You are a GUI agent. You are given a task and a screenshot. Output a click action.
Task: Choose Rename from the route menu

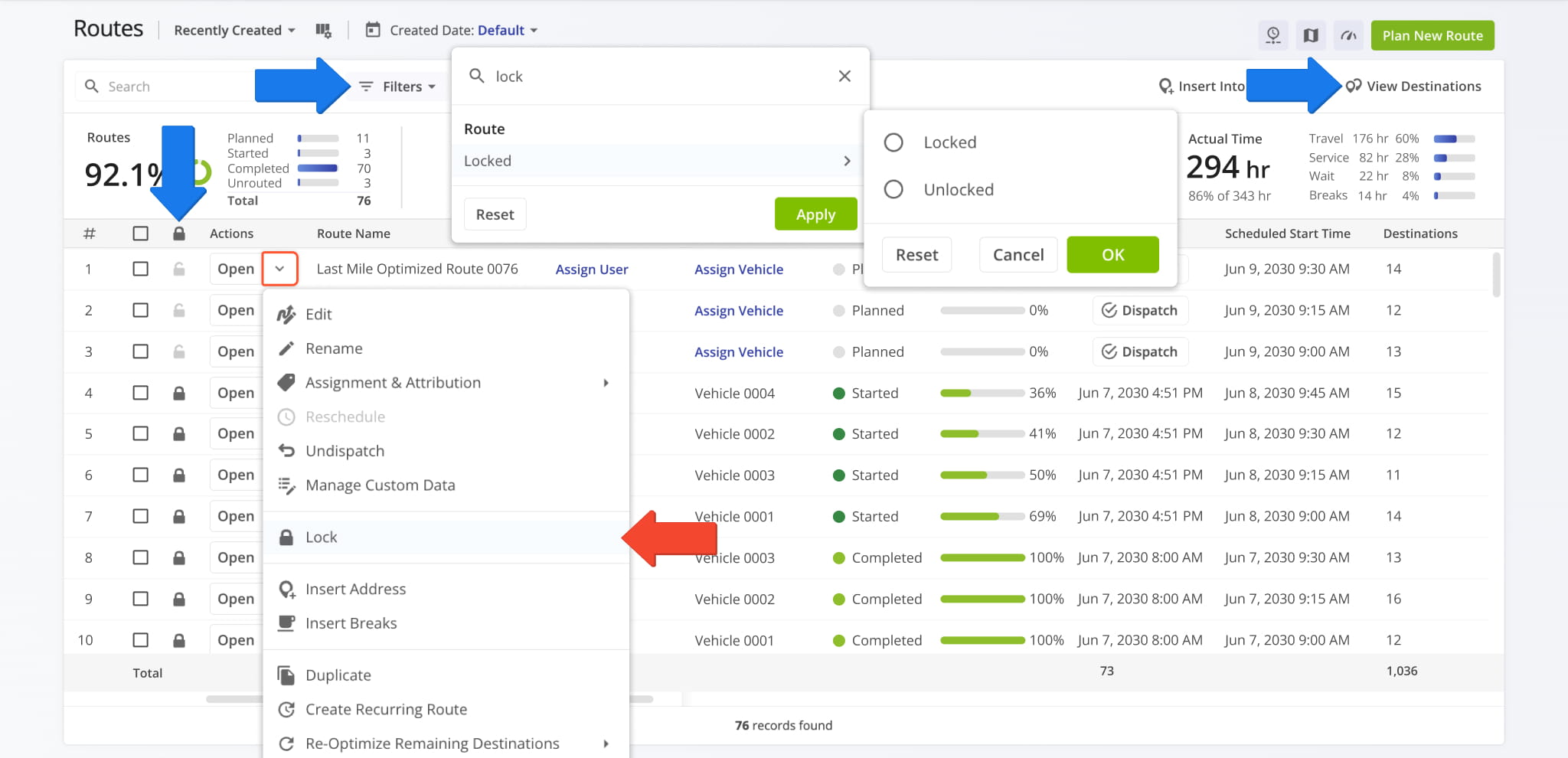pos(446,348)
